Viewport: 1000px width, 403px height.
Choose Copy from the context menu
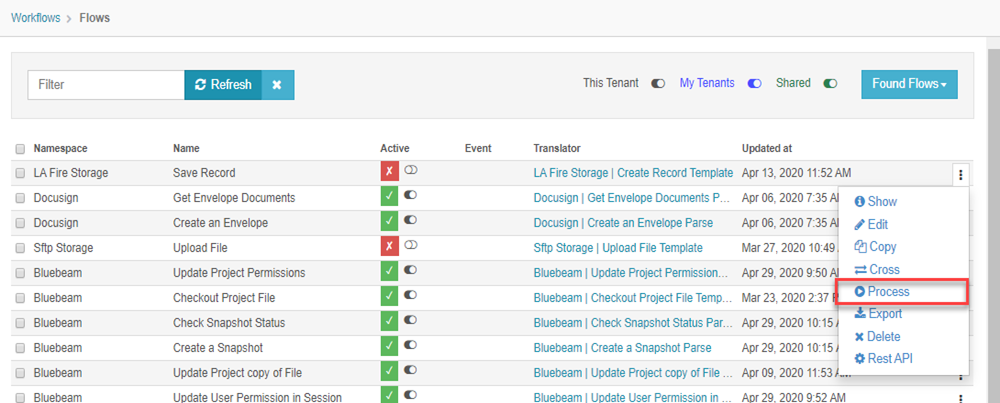[875, 247]
